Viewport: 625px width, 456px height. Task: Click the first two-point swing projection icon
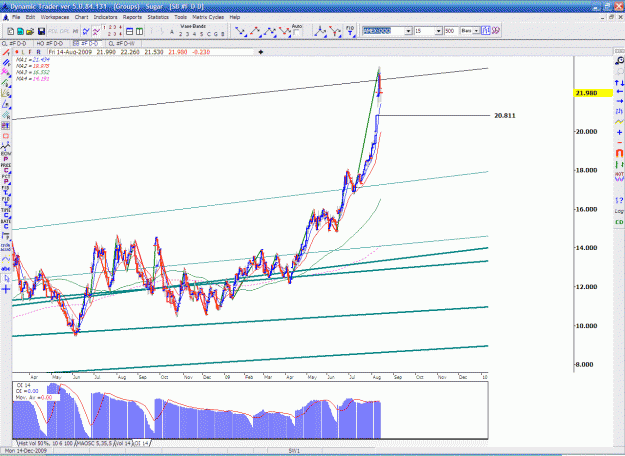point(240,31)
